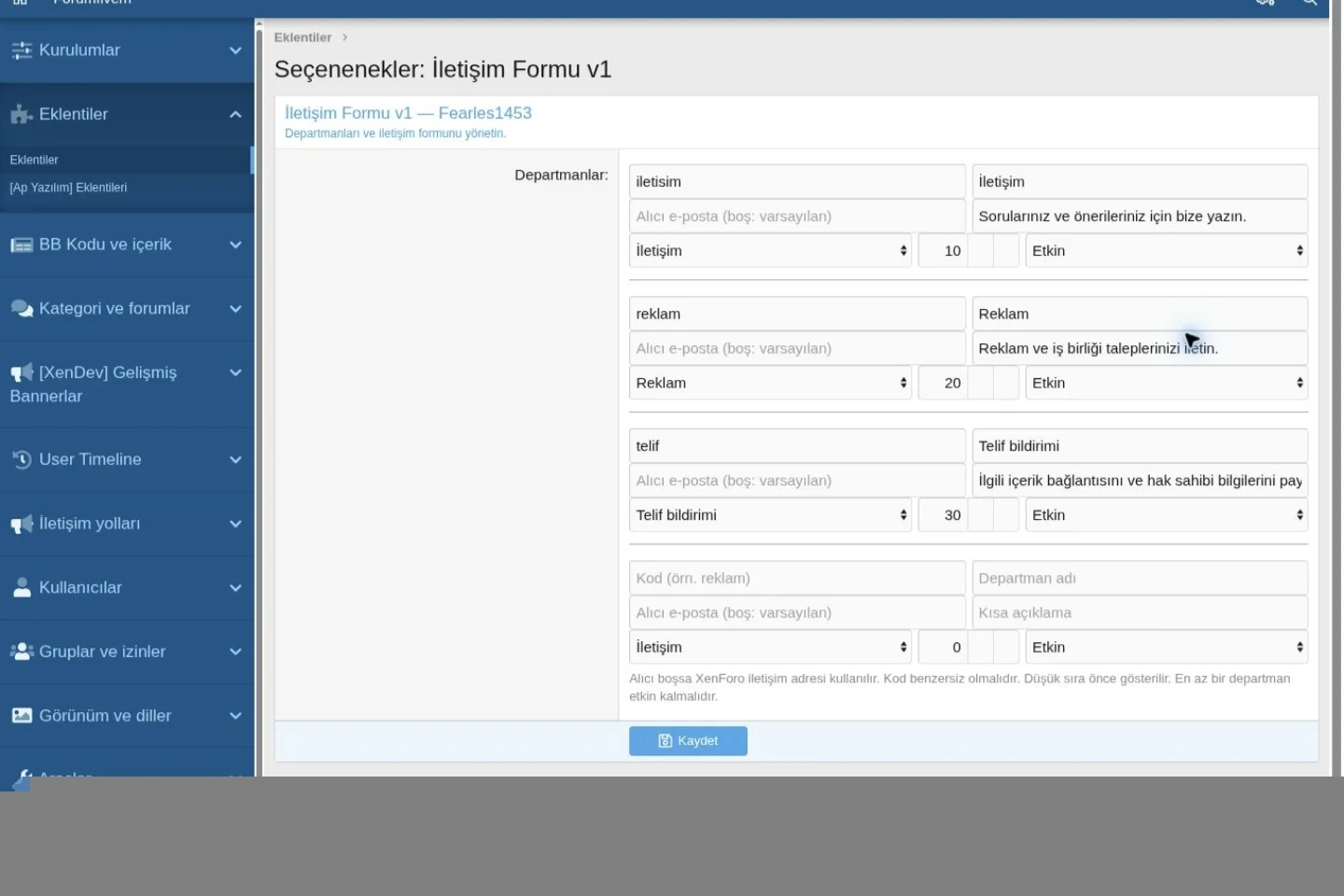Collapse the Eklentiler sidebar section chevron
Image resolution: width=1344 pixels, height=896 pixels.
235,115
